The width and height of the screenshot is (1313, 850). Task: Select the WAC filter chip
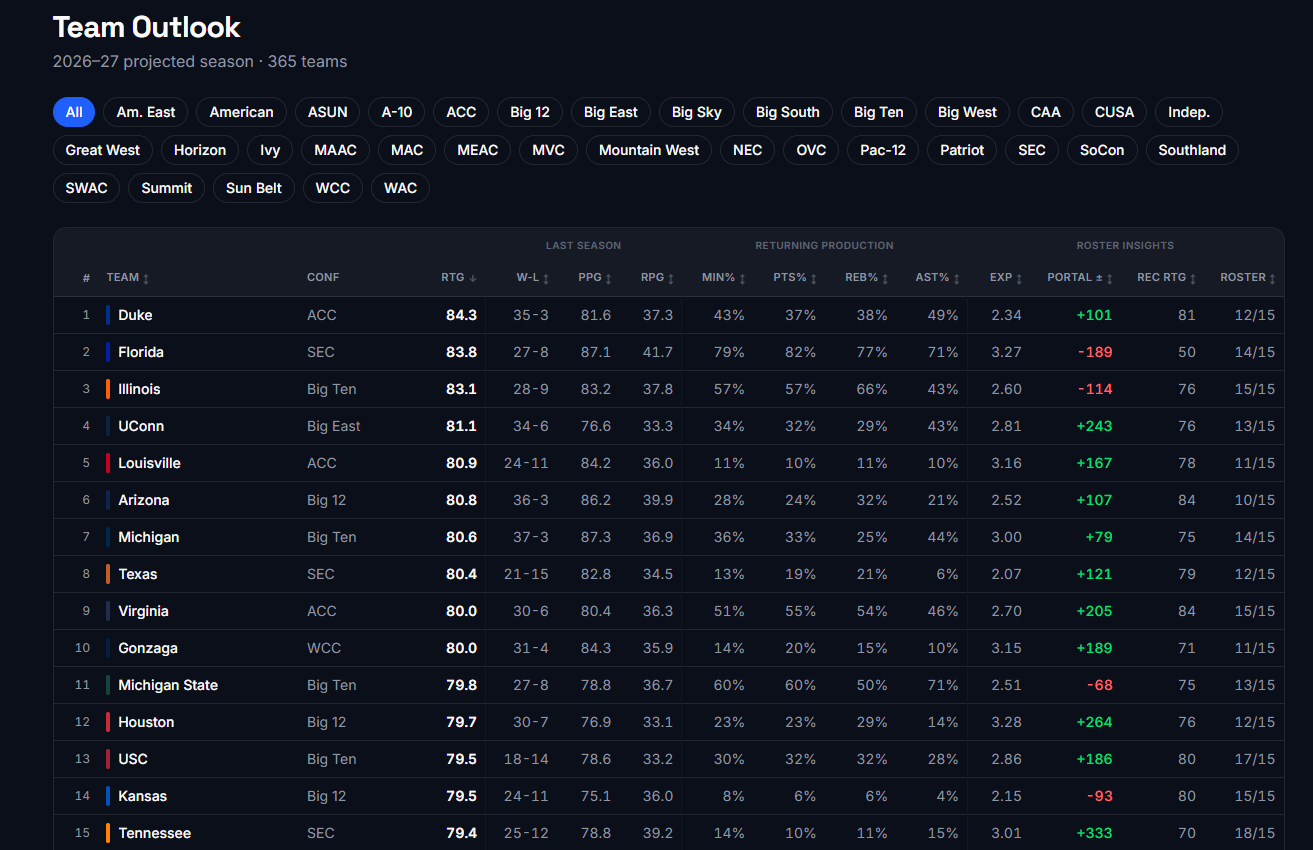[401, 188]
